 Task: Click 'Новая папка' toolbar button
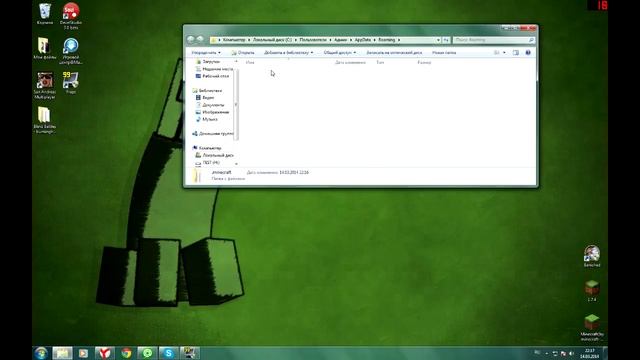(x=444, y=53)
